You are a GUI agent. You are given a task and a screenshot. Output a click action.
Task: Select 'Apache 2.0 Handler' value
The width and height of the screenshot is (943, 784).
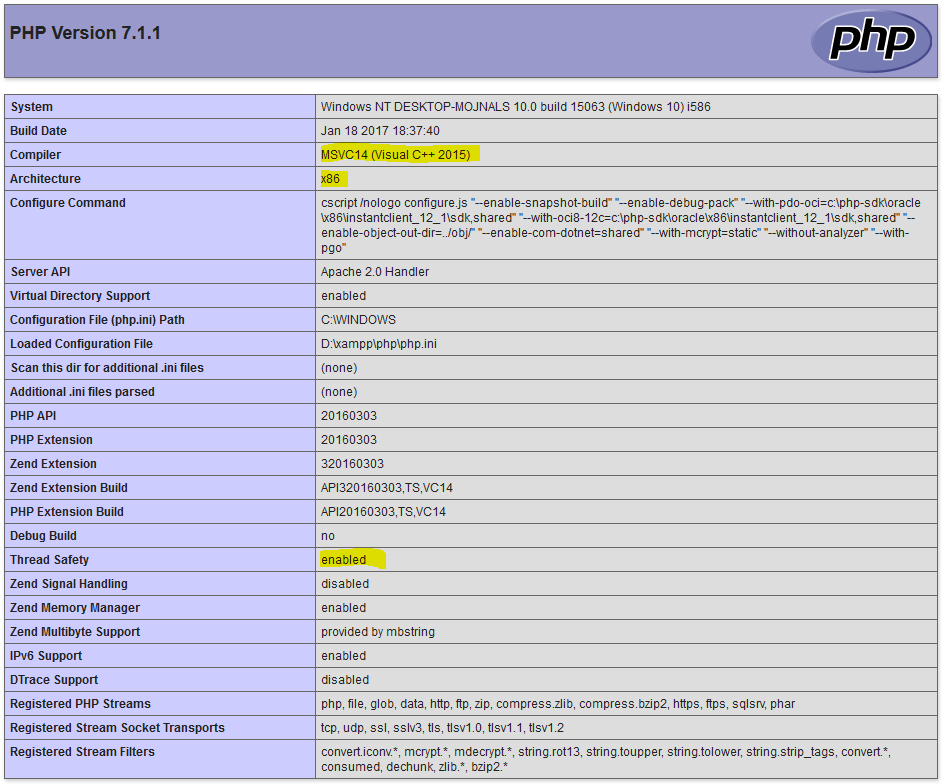click(375, 272)
